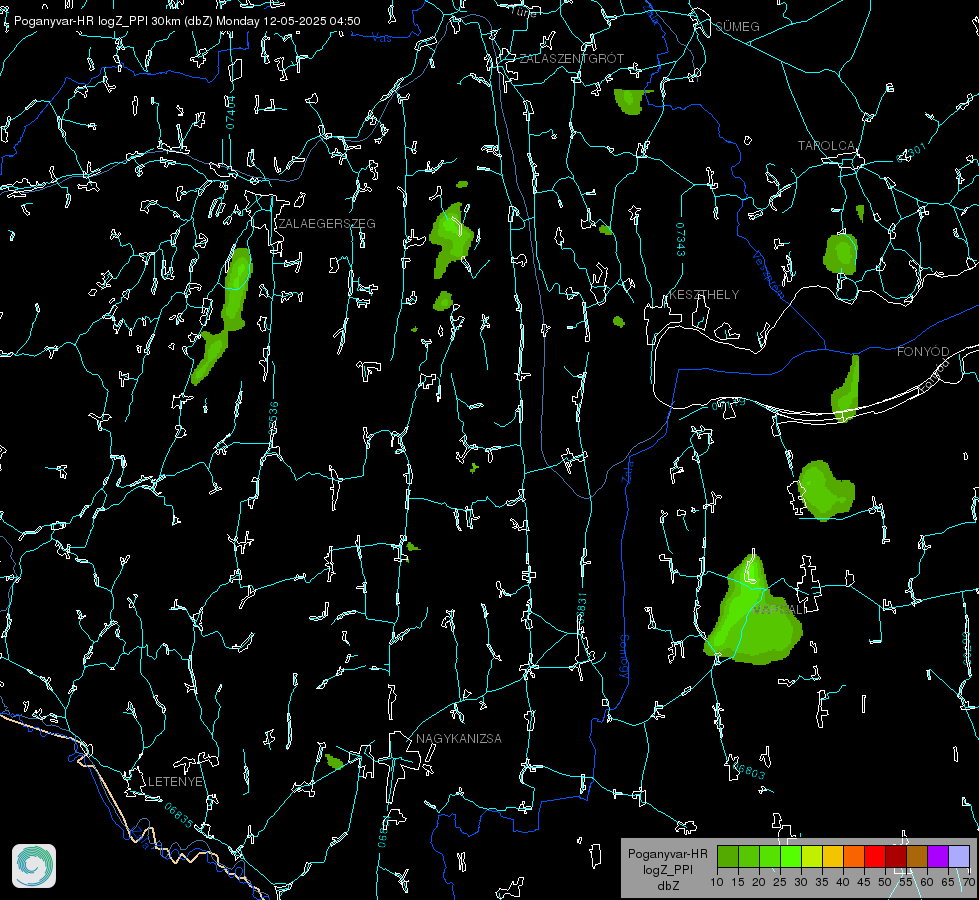979x900 pixels.
Task: Click the radar echo below Tapolca
Action: pyautogui.click(x=840, y=254)
